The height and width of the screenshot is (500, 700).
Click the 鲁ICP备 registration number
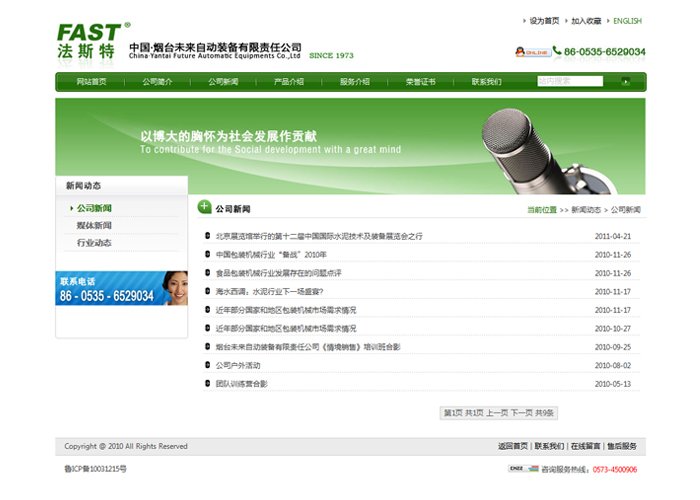pos(95,469)
